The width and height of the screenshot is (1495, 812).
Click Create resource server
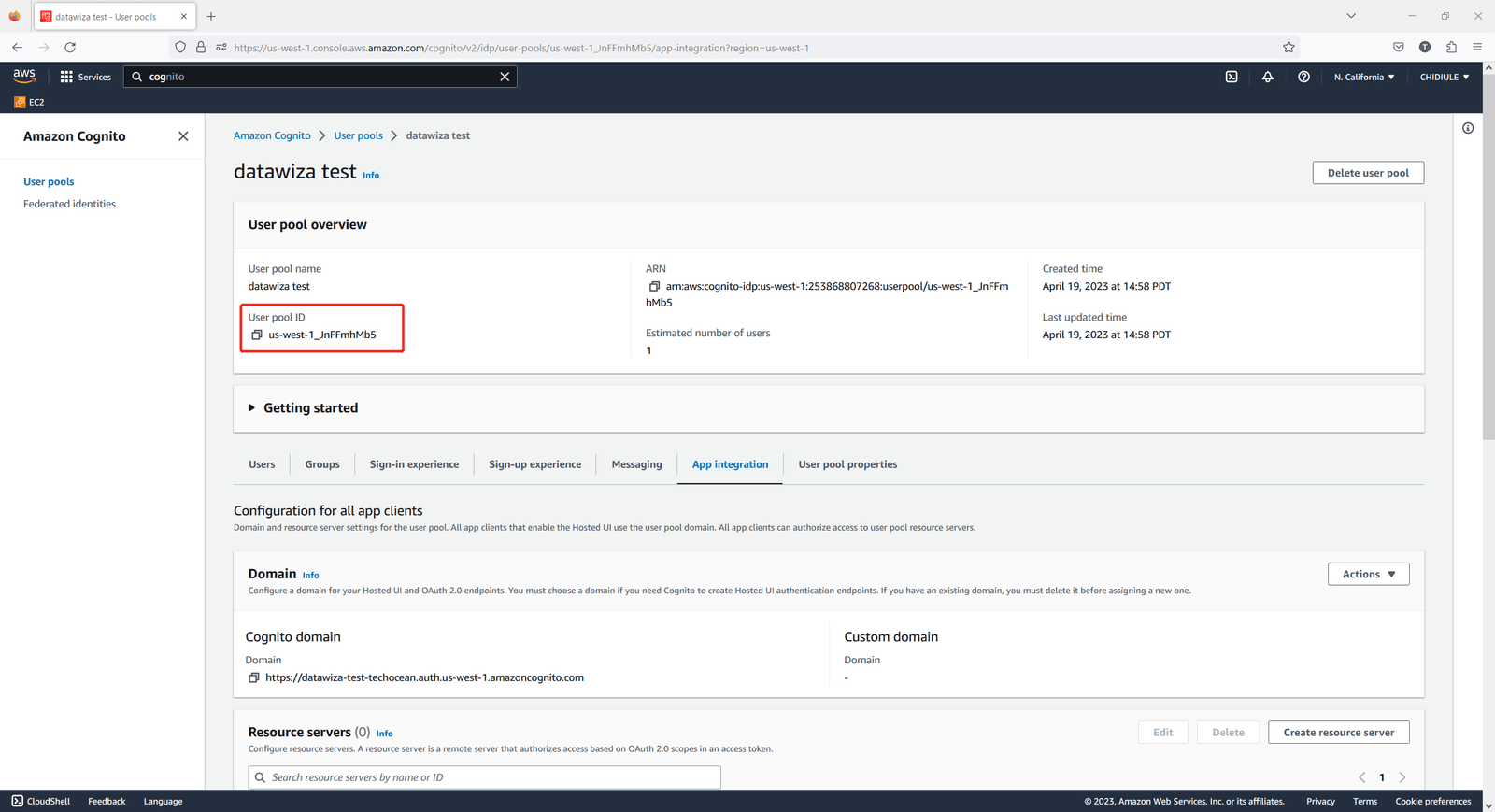coord(1338,733)
